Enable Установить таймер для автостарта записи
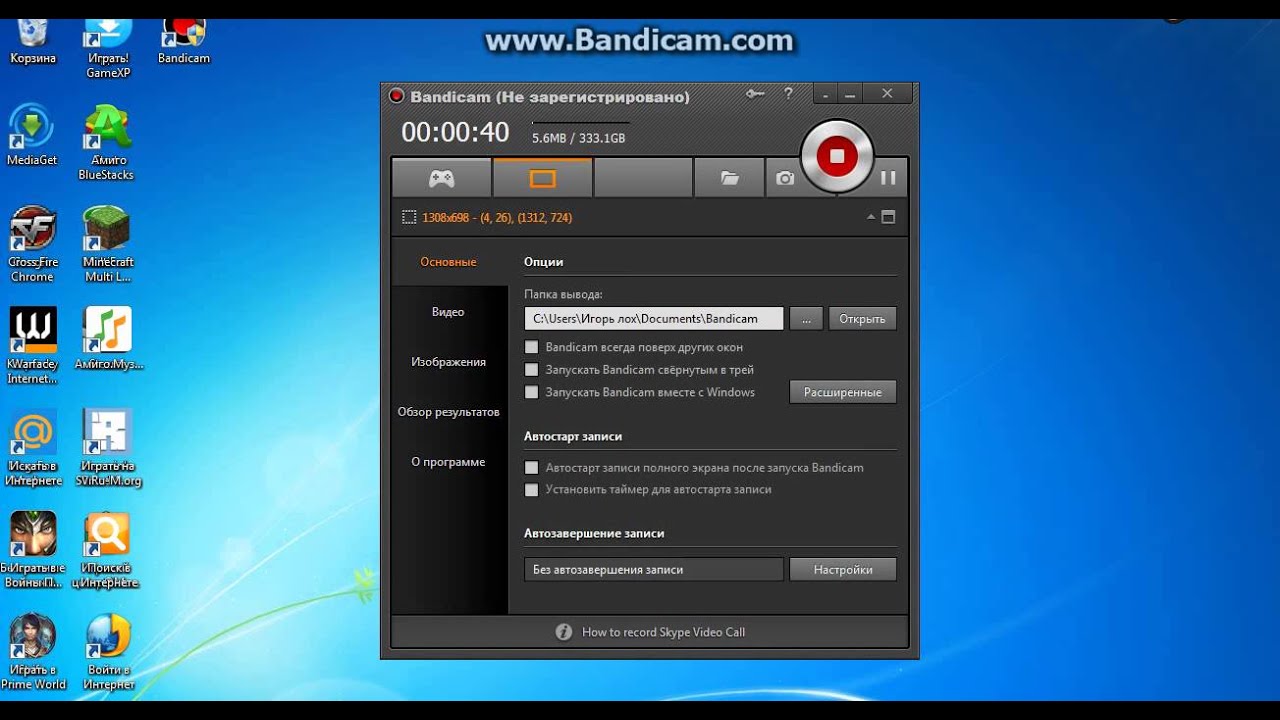 click(532, 490)
